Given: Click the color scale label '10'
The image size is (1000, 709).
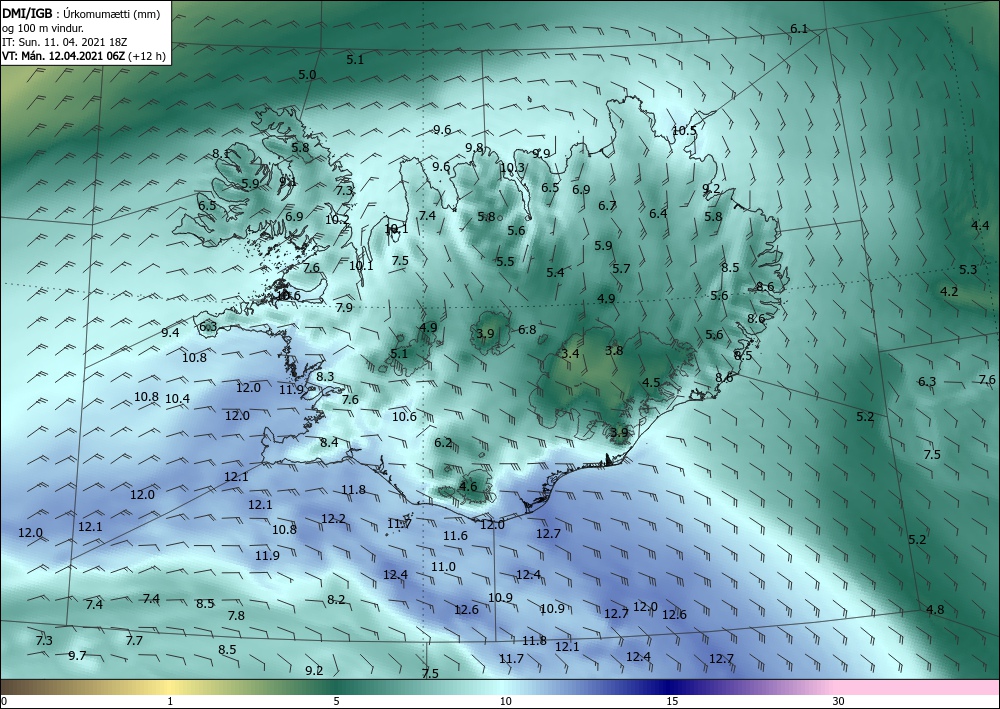Looking at the screenshot, I should click(x=505, y=701).
